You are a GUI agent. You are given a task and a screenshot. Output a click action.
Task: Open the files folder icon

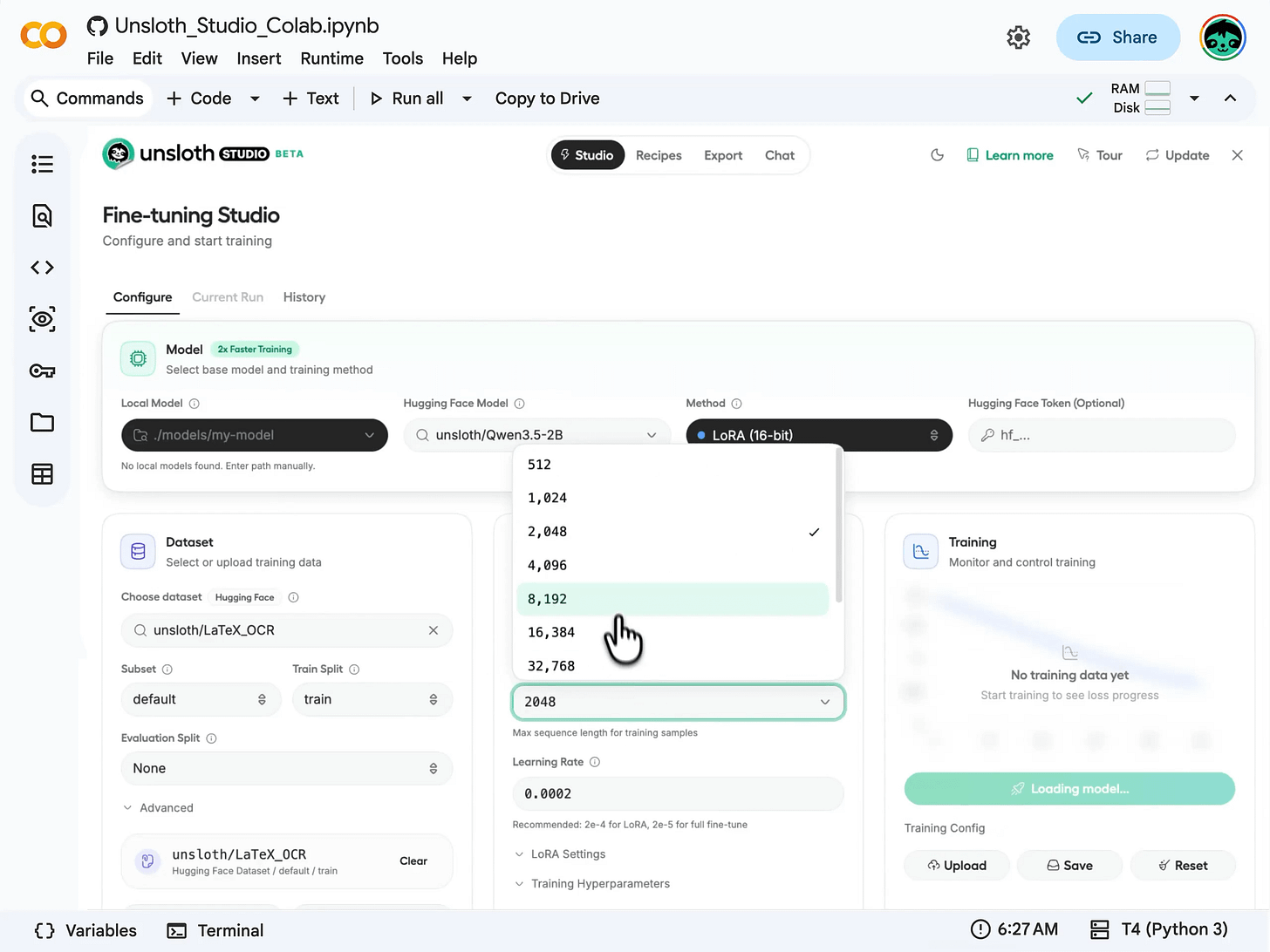(x=42, y=423)
